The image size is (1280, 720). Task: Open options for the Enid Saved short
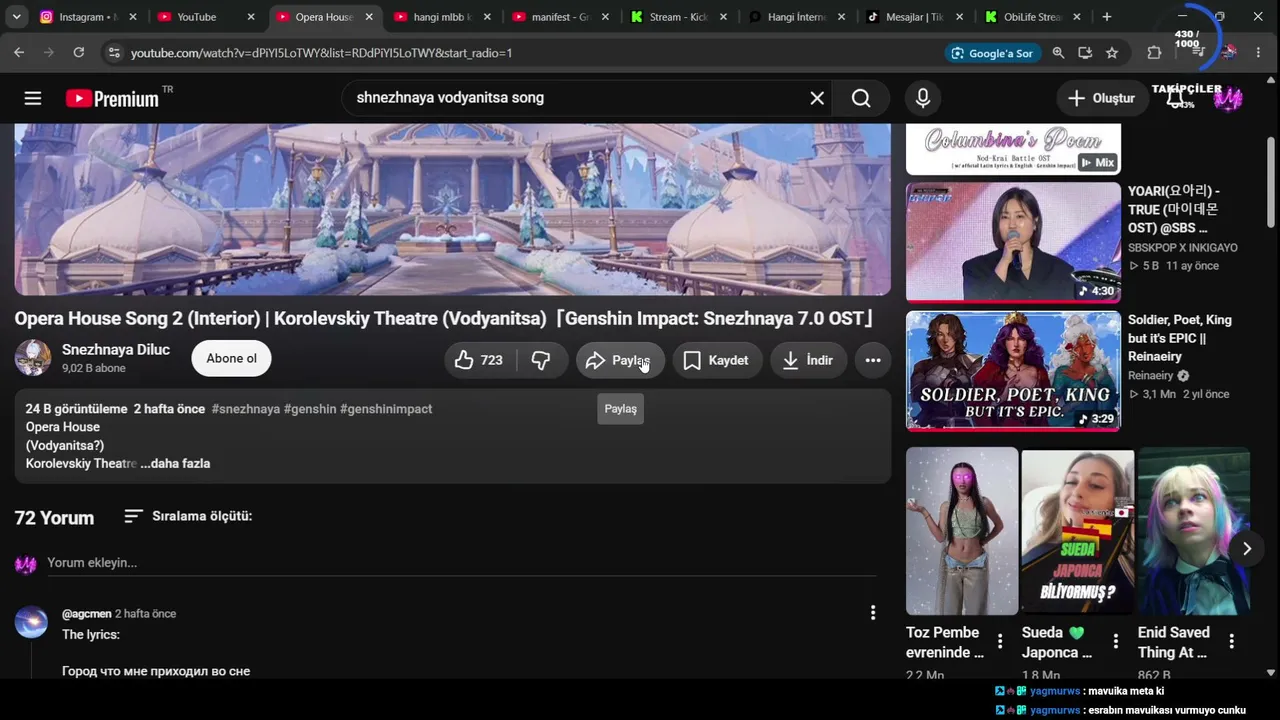pyautogui.click(x=1232, y=641)
